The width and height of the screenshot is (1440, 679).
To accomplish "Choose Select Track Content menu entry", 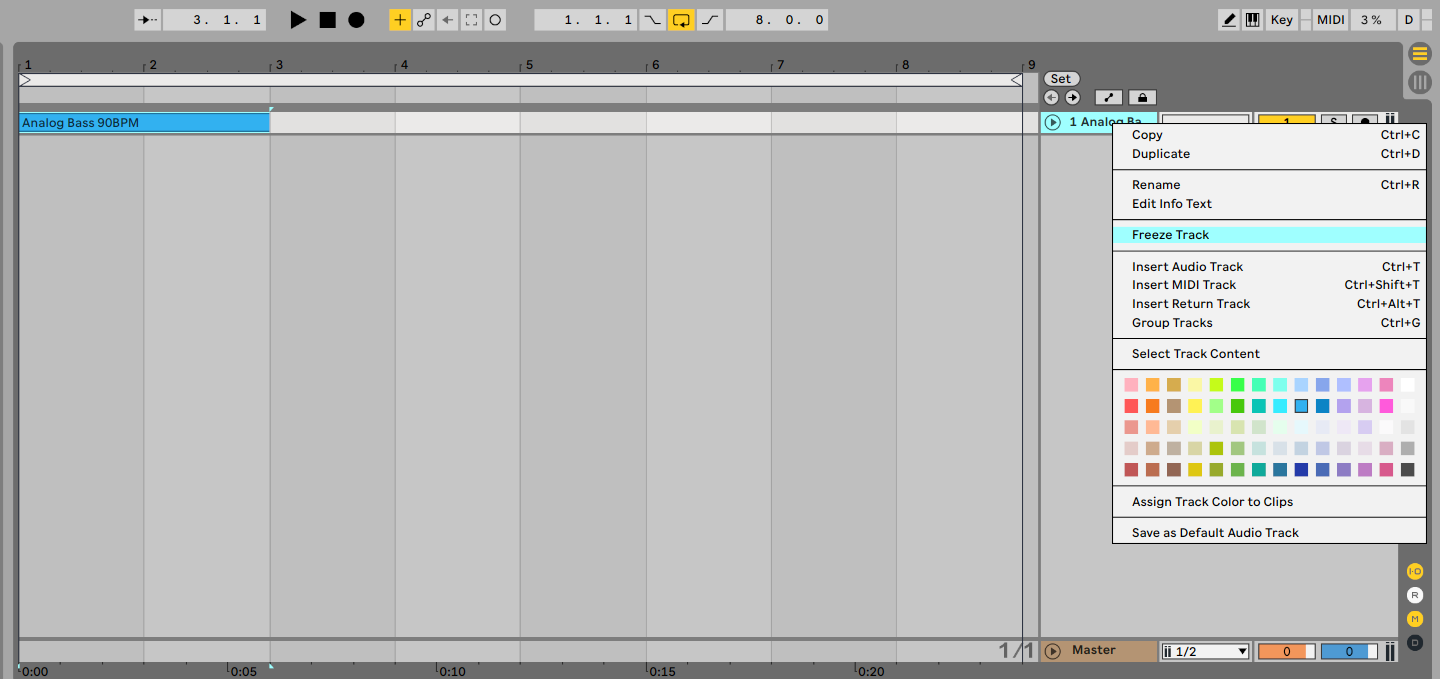I will tap(1269, 354).
